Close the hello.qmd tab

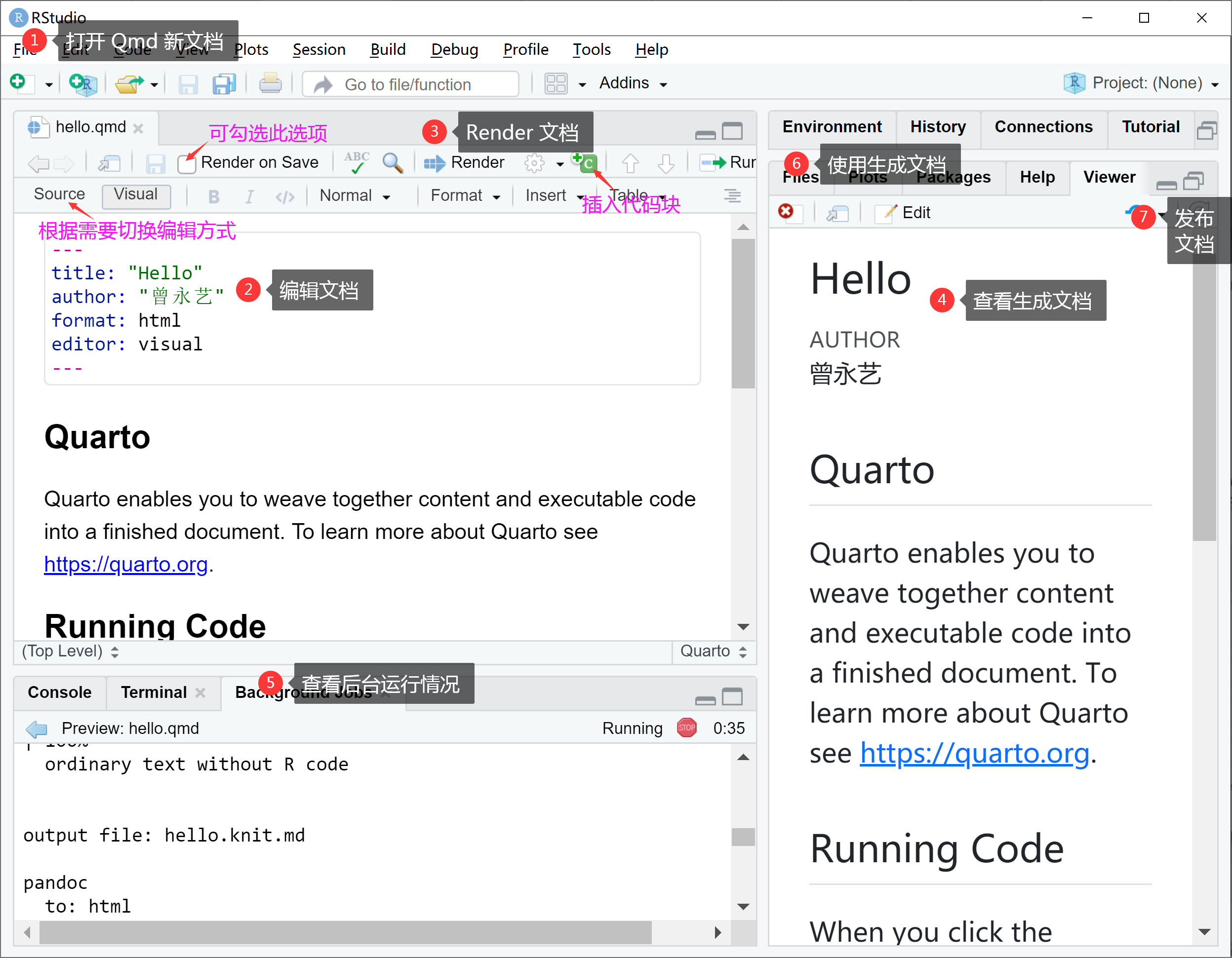click(x=138, y=128)
